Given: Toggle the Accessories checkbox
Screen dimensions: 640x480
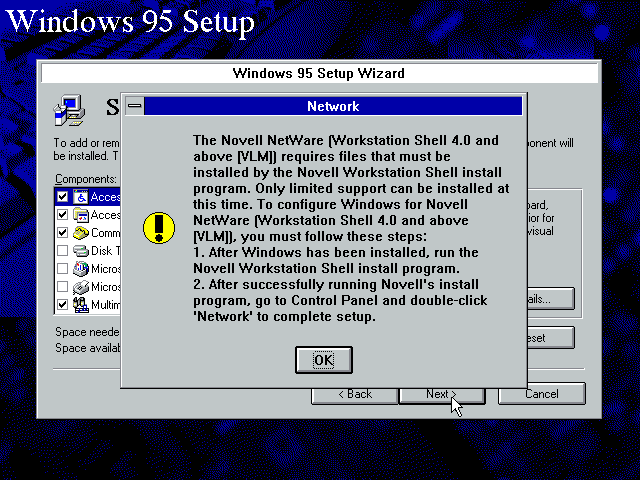Looking at the screenshot, I should click(62, 215).
